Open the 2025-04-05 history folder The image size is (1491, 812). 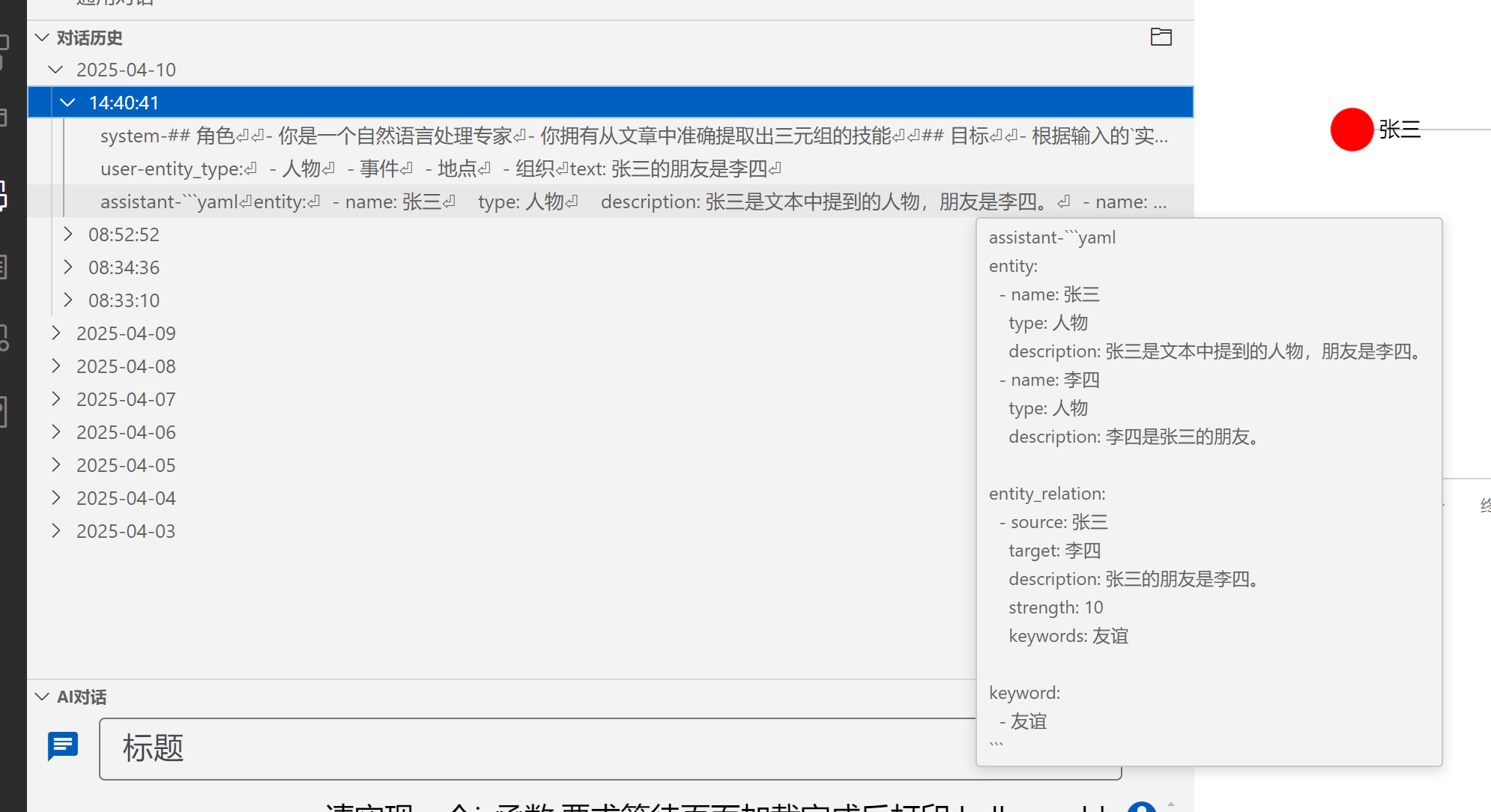pos(126,465)
